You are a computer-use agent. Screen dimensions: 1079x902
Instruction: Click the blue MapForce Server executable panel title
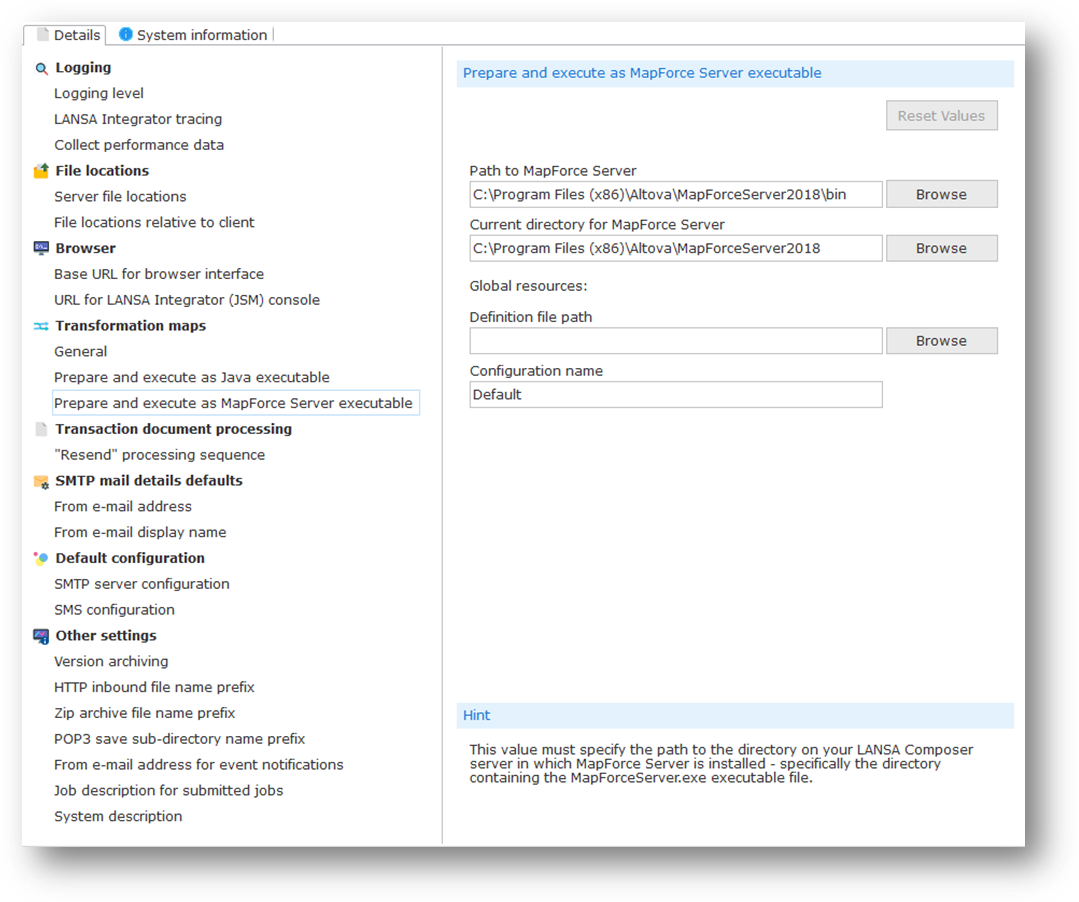point(642,73)
